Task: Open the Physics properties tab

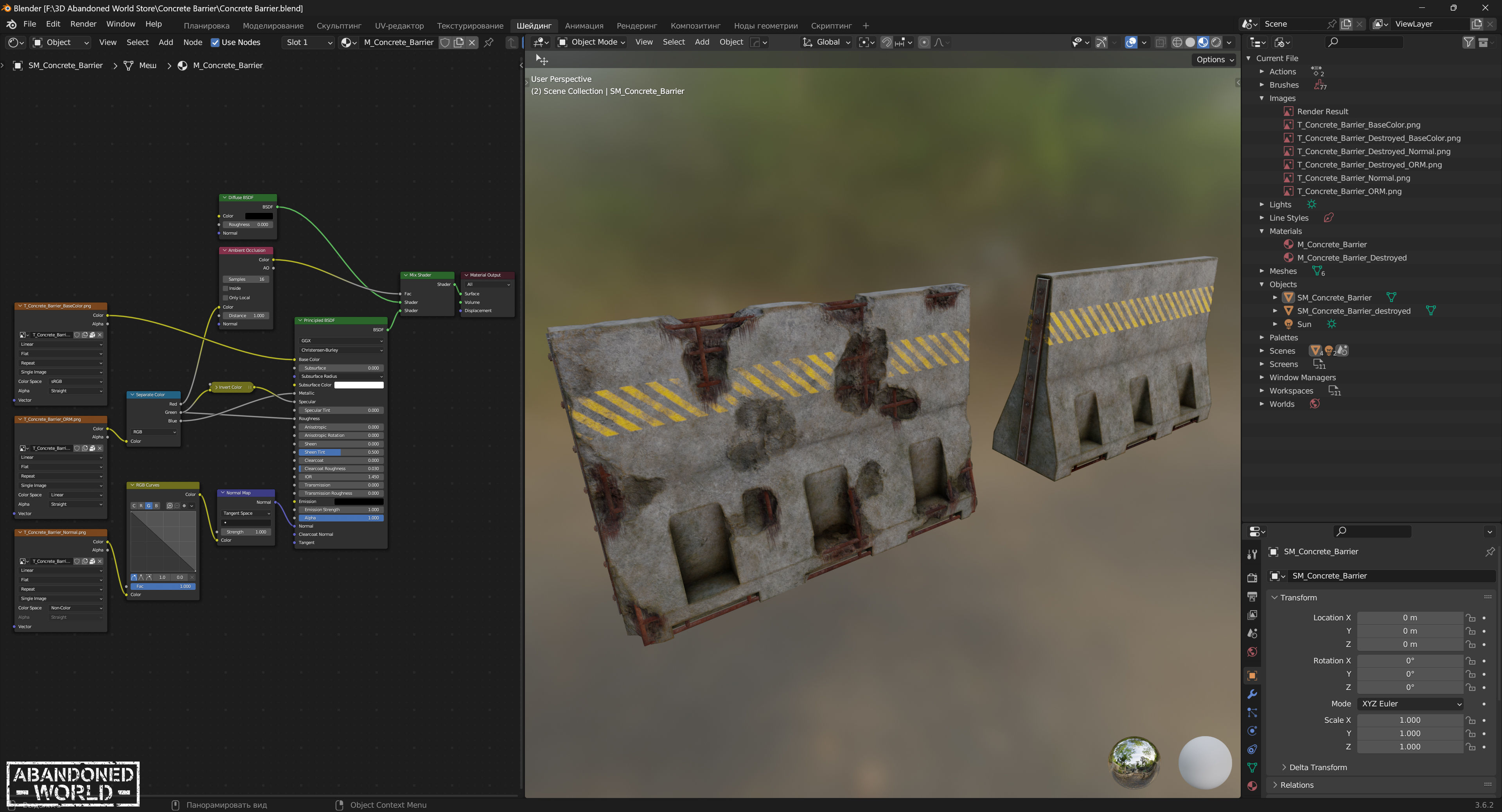Action: 1252,731
